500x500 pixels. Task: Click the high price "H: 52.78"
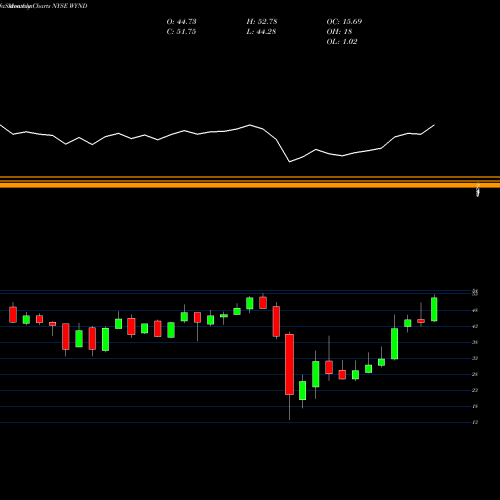click(262, 22)
